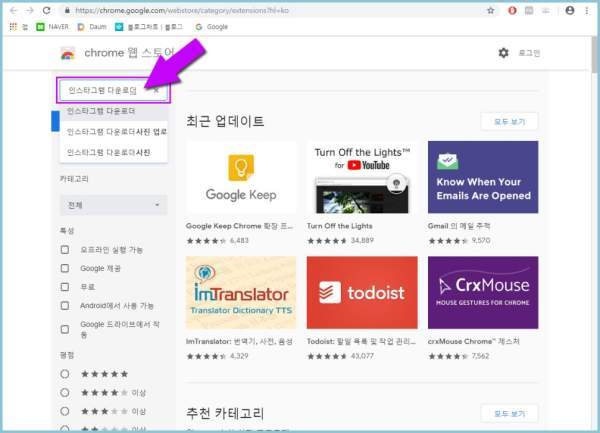Click Todoist: 할일 목록 title text
Viewport: 600px width, 433px height.
coord(361,342)
